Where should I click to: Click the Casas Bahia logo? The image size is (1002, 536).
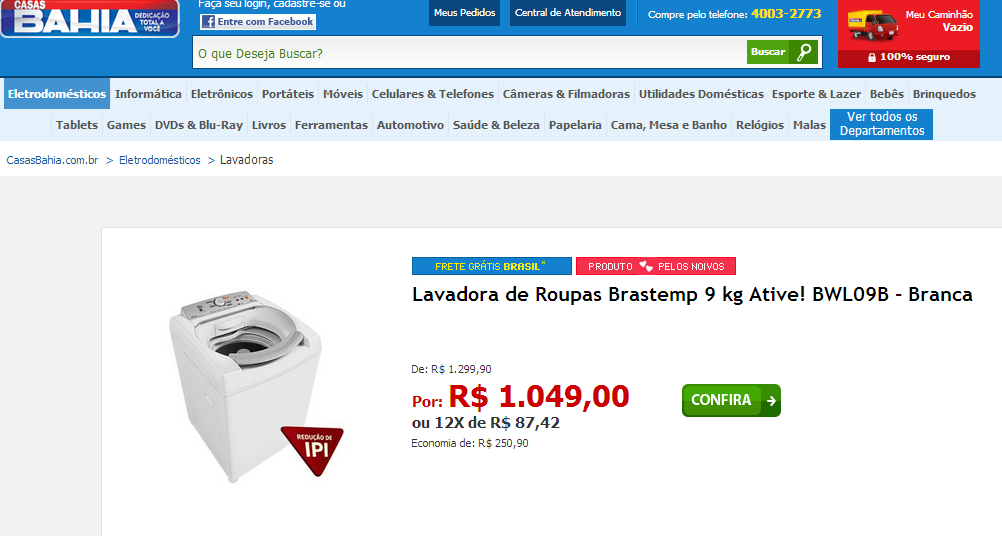(x=90, y=19)
